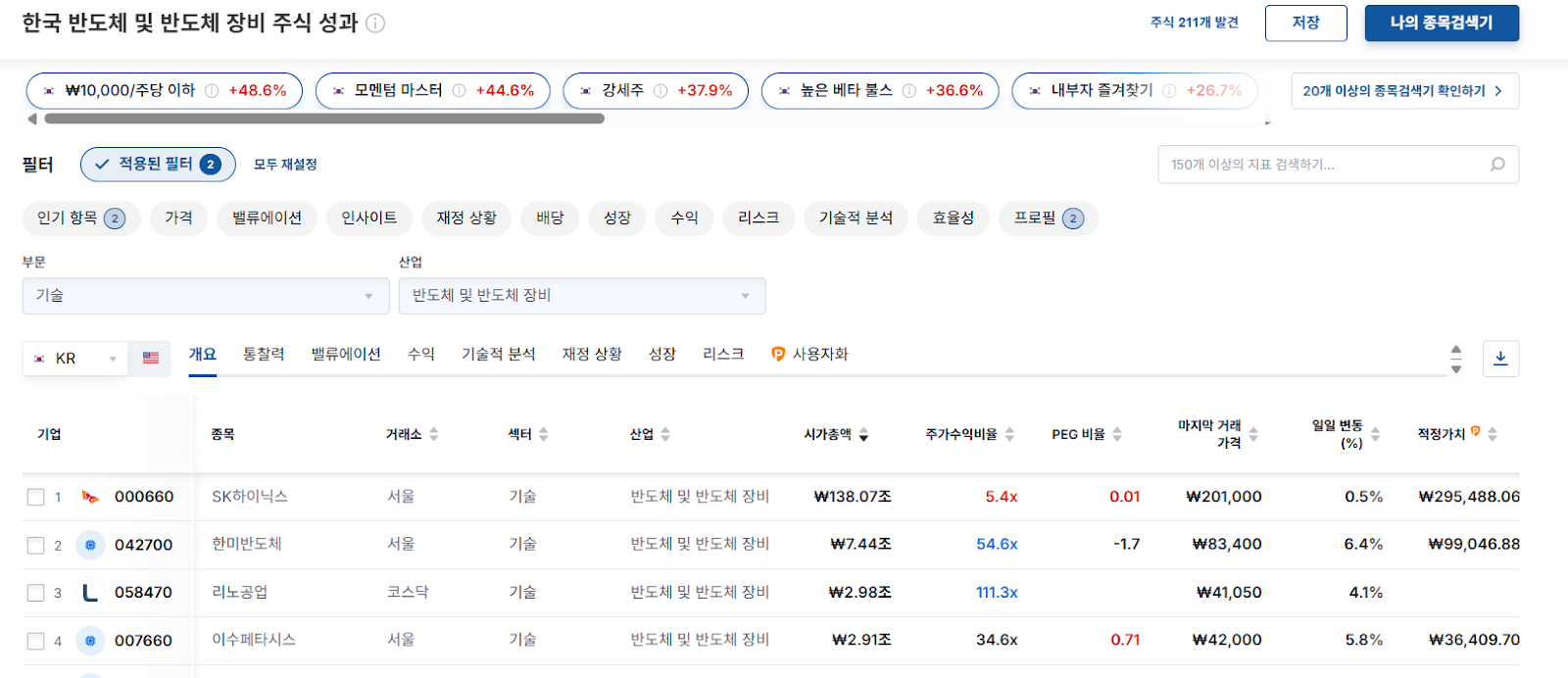Expand the 가격 filter category
Viewport: 1568px width, 678px height.
[x=178, y=218]
